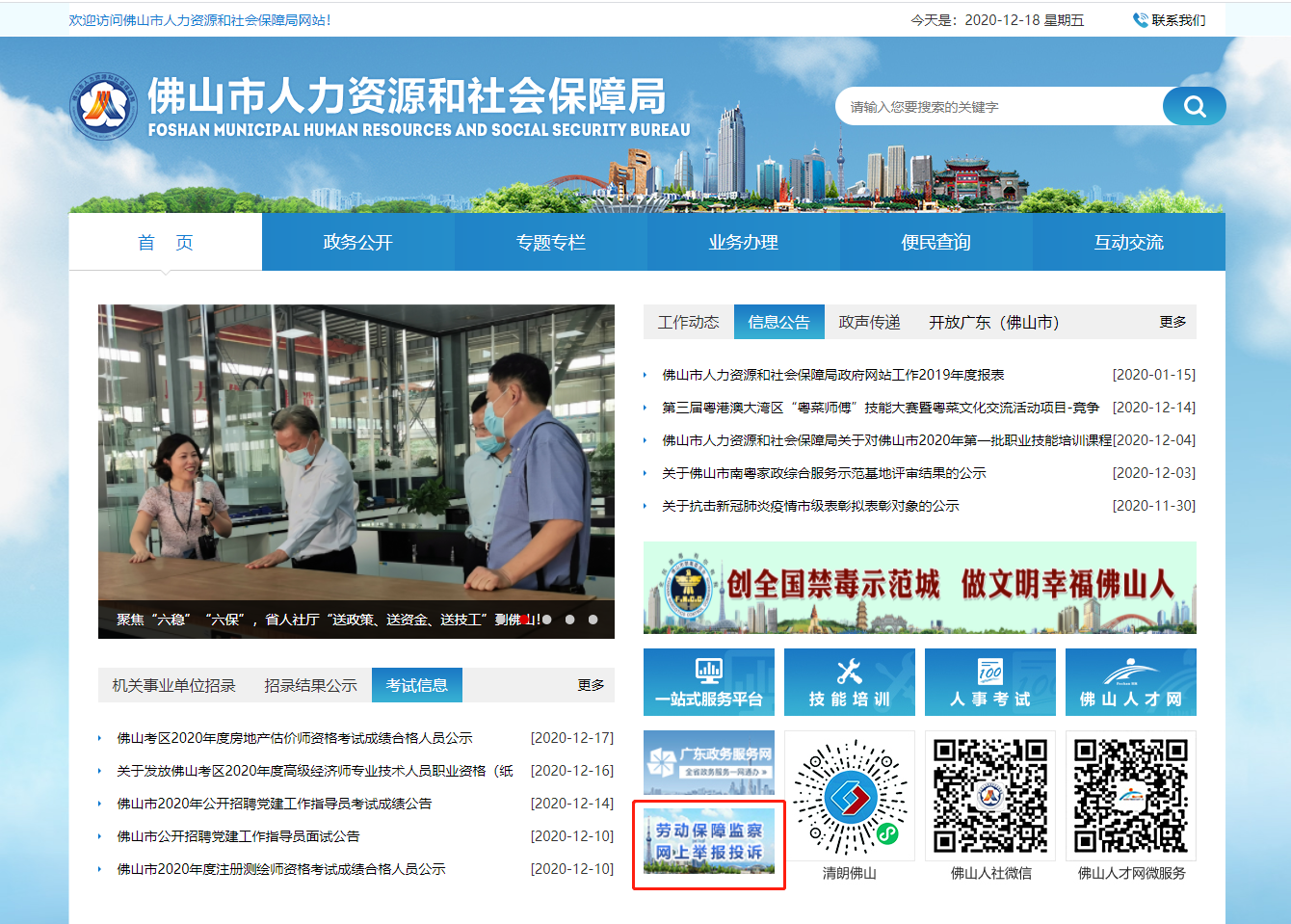Open the 业务办理 navigation menu

click(x=743, y=243)
